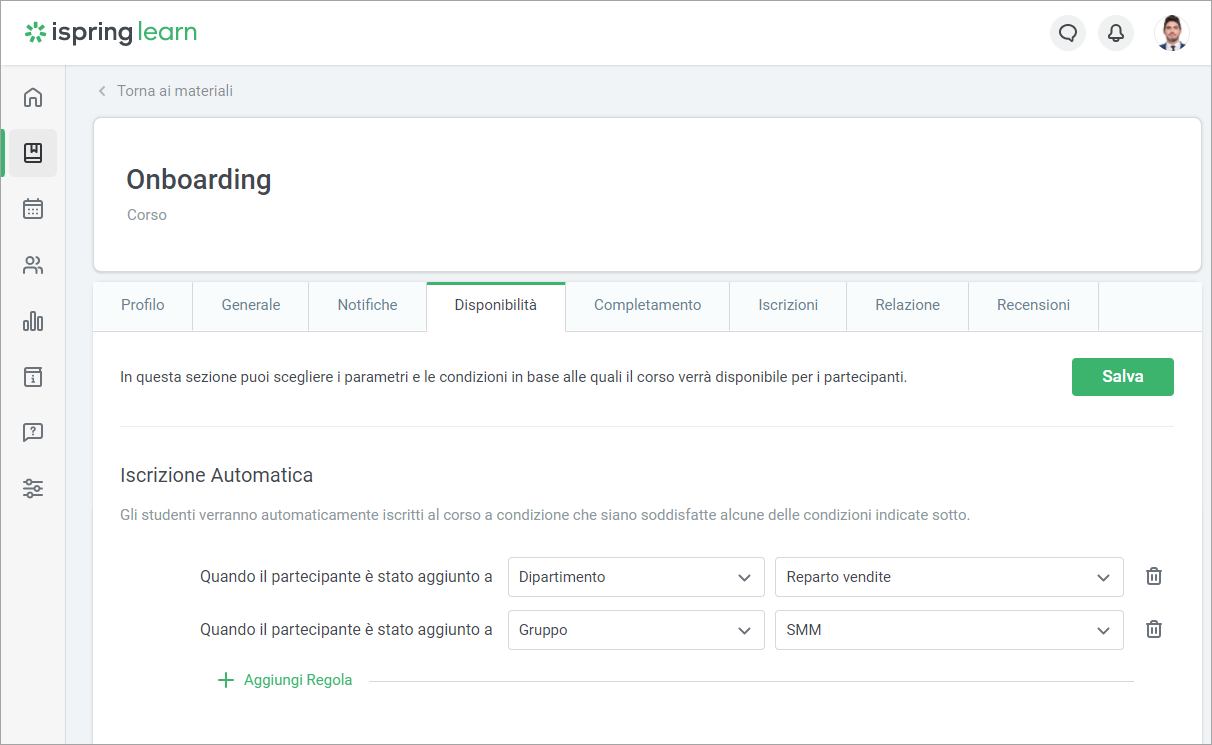Expand the SMM dropdown
The height and width of the screenshot is (745, 1212).
(948, 630)
